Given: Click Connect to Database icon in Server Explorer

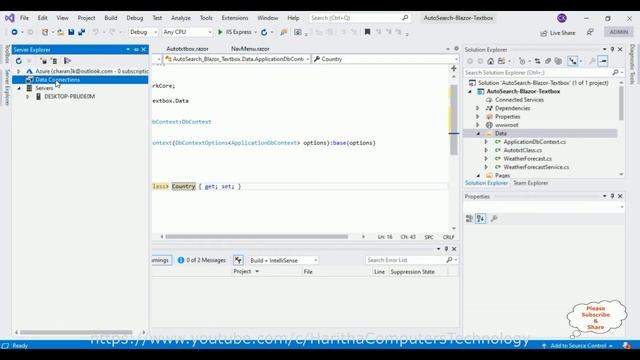Looking at the screenshot, I should pyautogui.click(x=43, y=61).
